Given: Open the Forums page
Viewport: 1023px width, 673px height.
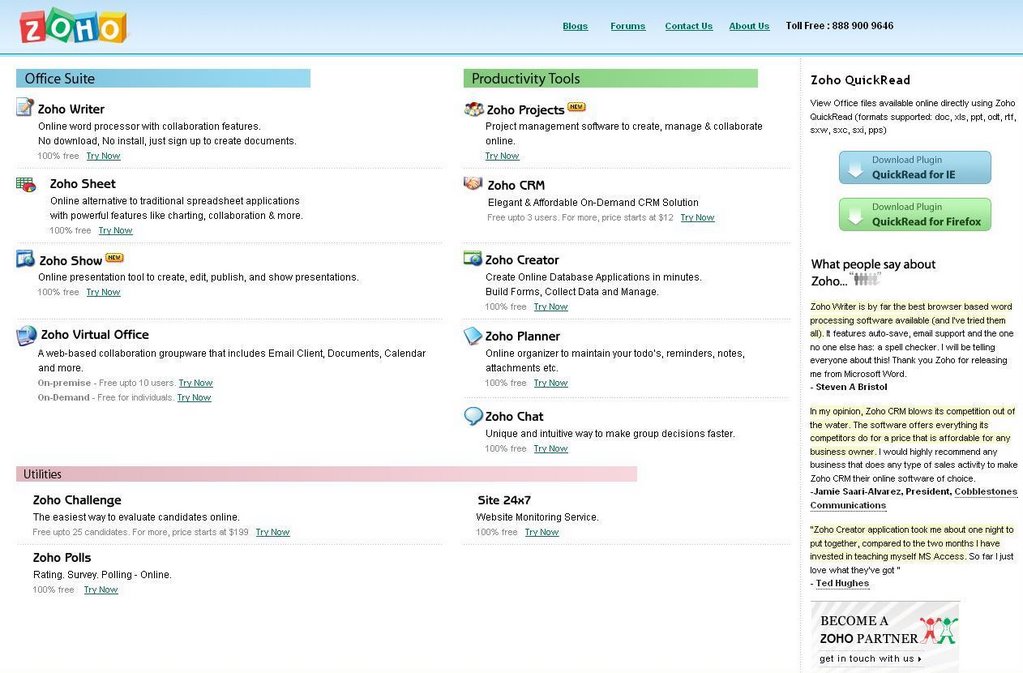Looking at the screenshot, I should pyautogui.click(x=628, y=26).
